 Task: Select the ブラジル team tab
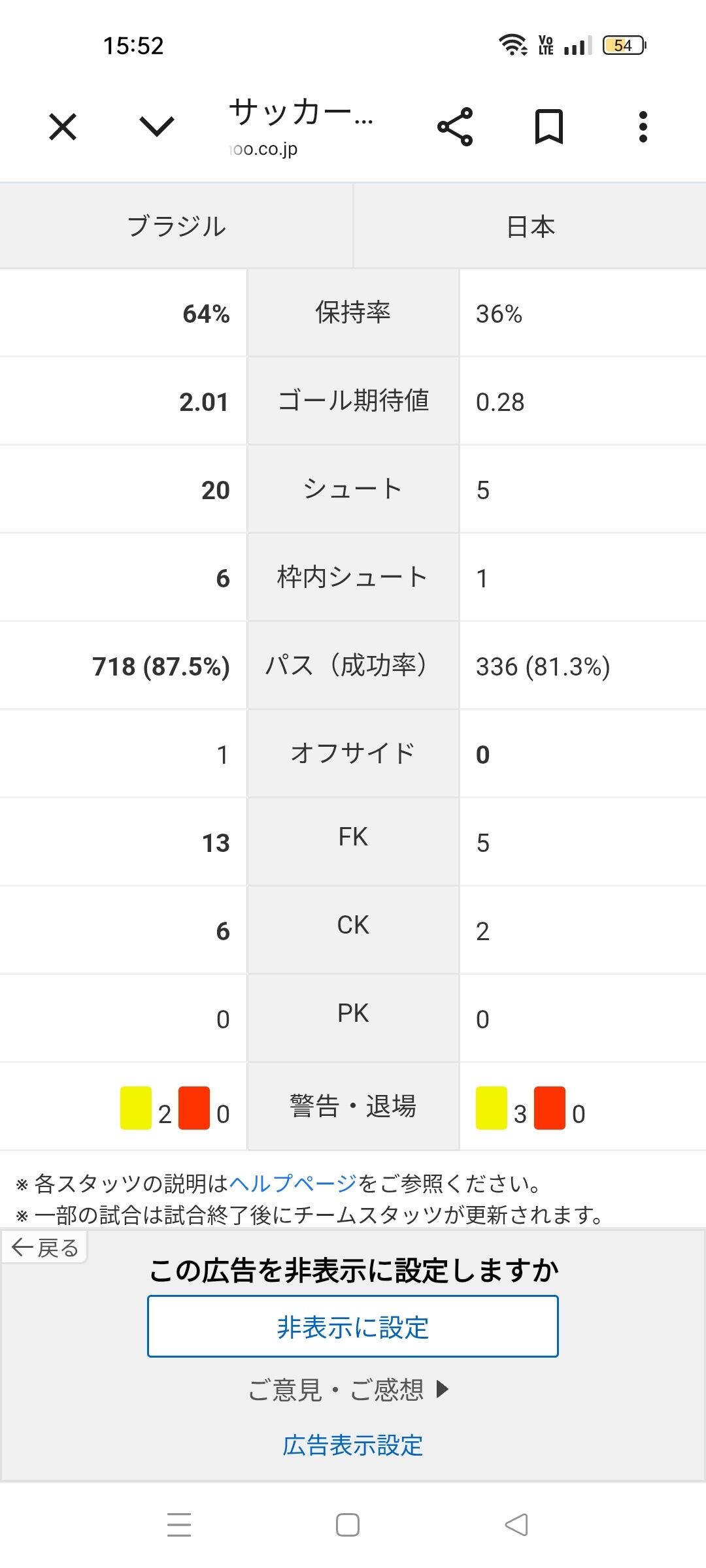176,226
